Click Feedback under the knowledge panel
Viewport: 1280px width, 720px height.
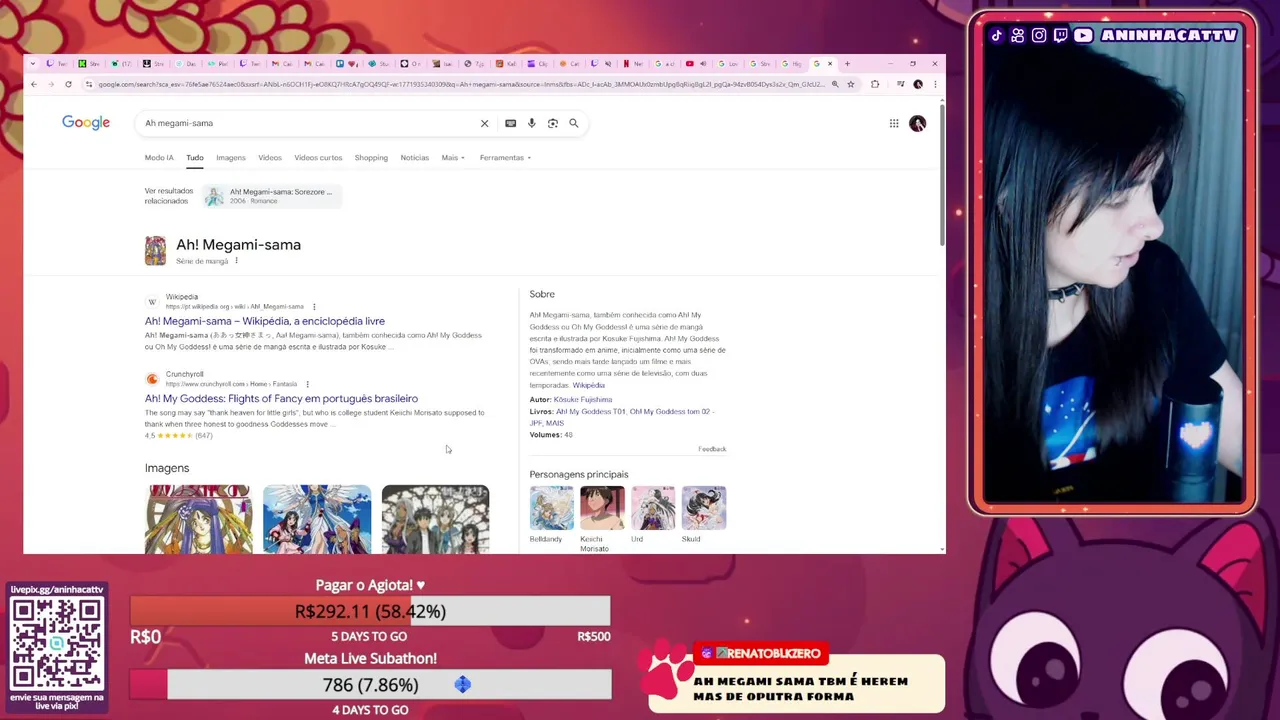(x=712, y=449)
